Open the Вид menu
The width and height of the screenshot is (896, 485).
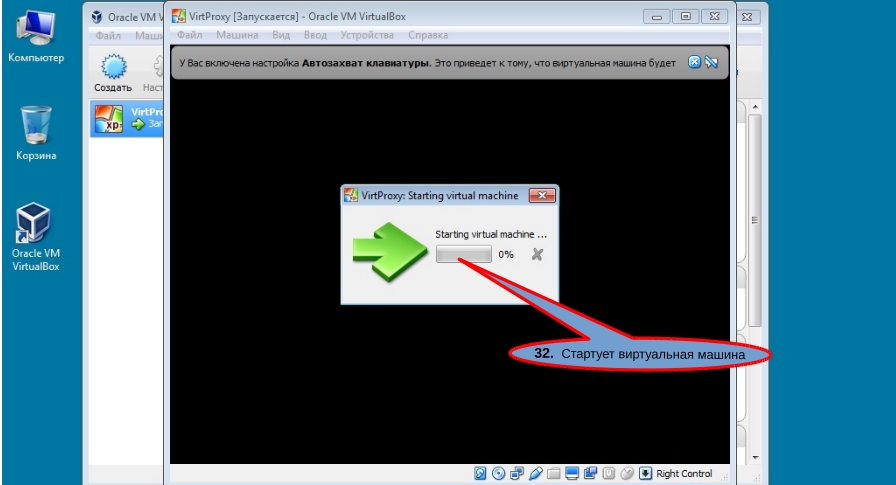tap(281, 35)
